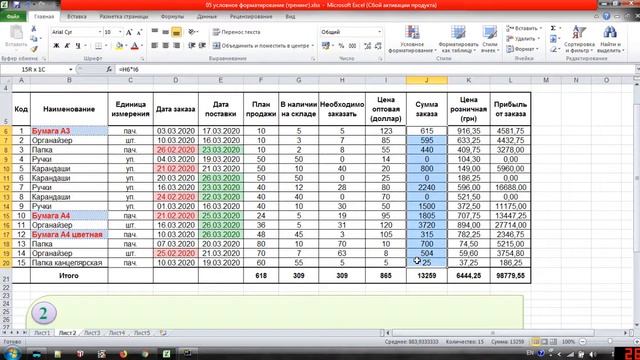Toggle italic (К) formatting

click(67, 46)
